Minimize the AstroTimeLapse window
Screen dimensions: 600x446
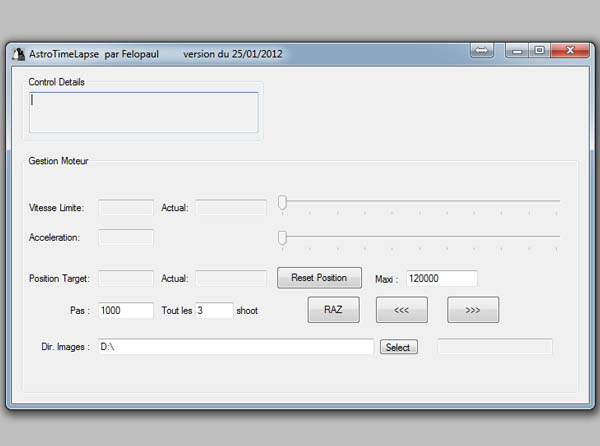516,50
